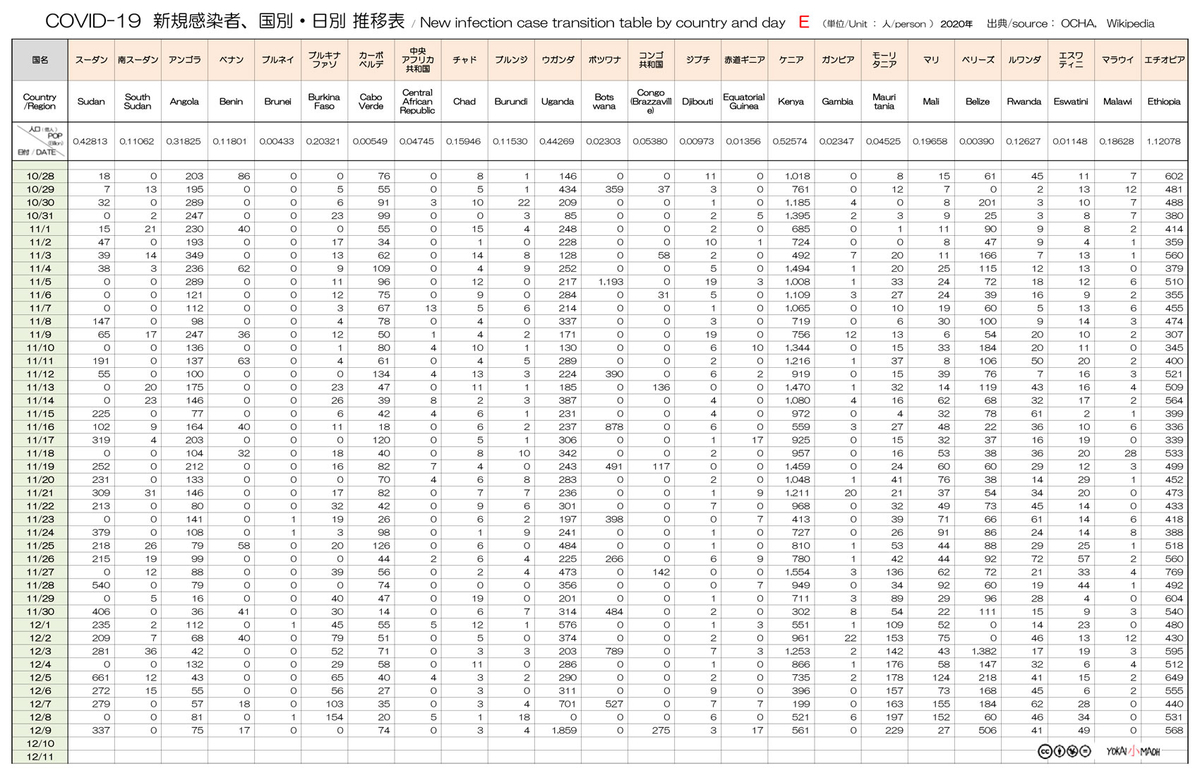1200x771 pixels.
Task: Select the 'Kenya' column header
Action: [790, 102]
